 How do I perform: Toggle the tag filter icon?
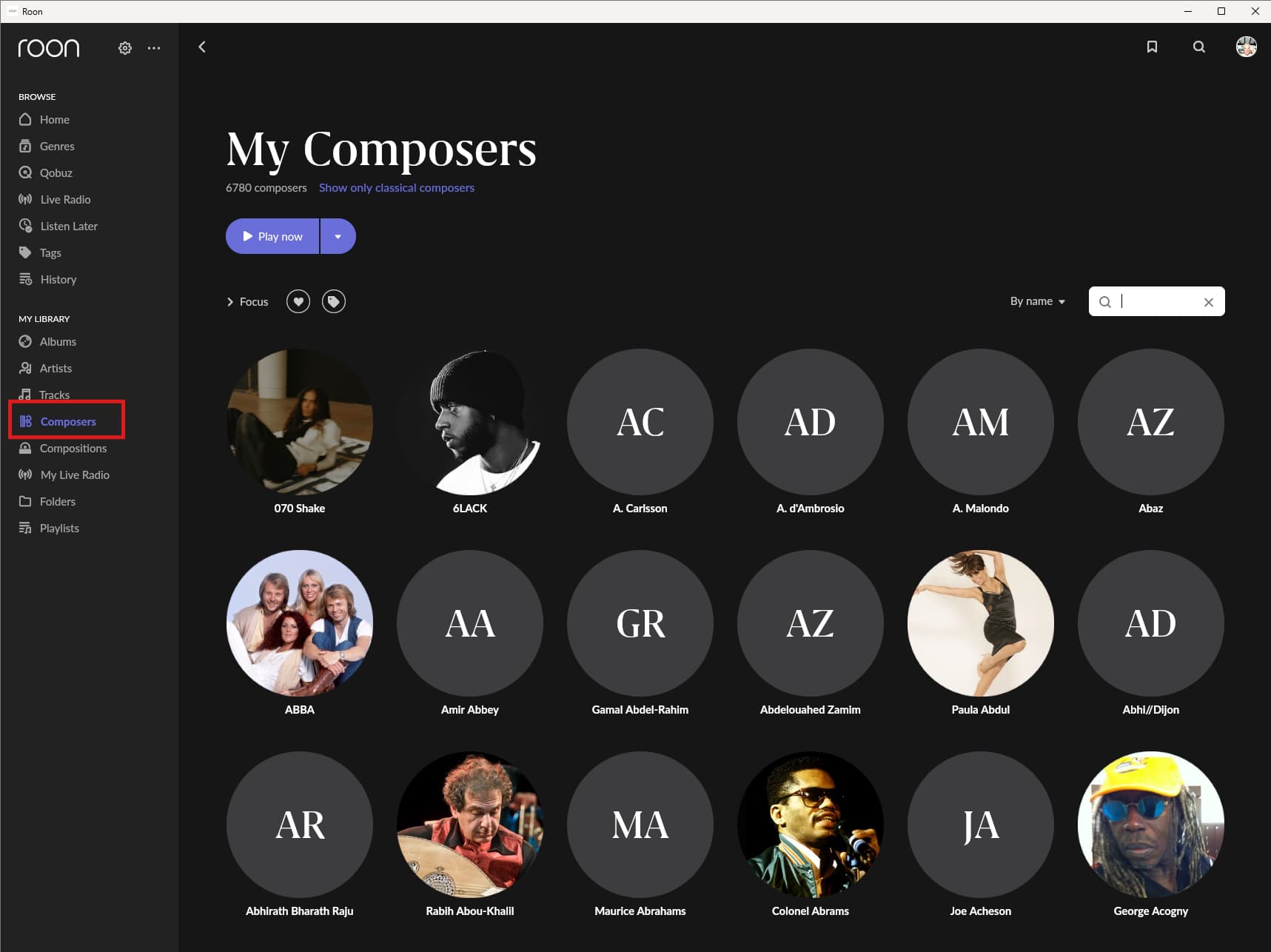pos(334,301)
